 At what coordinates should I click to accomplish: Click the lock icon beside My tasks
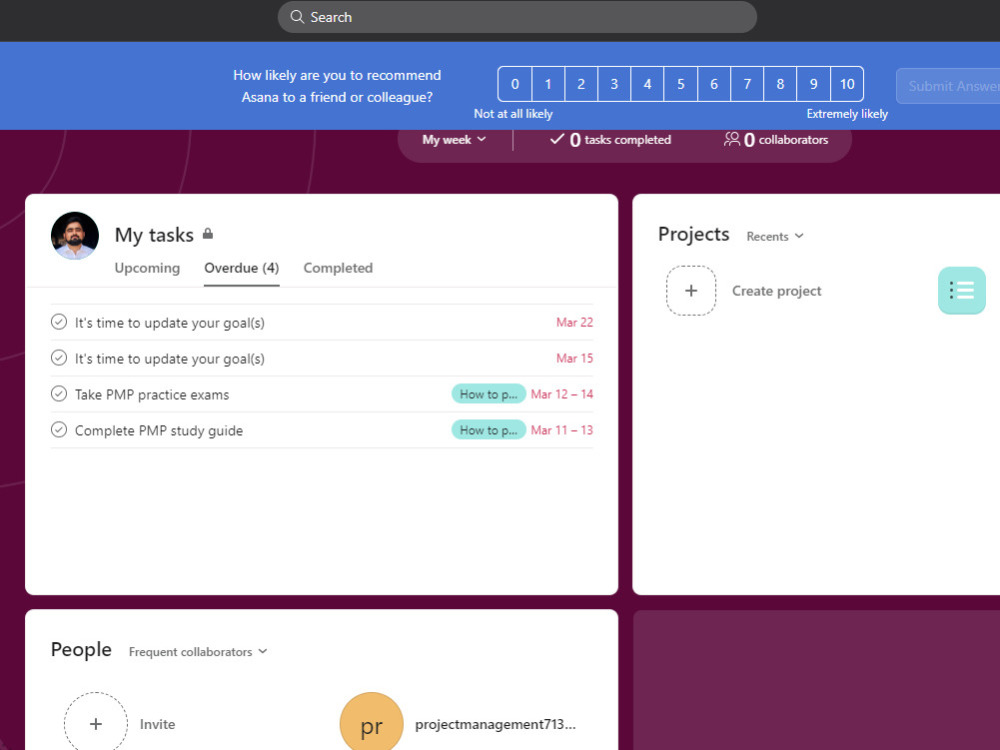pos(208,234)
